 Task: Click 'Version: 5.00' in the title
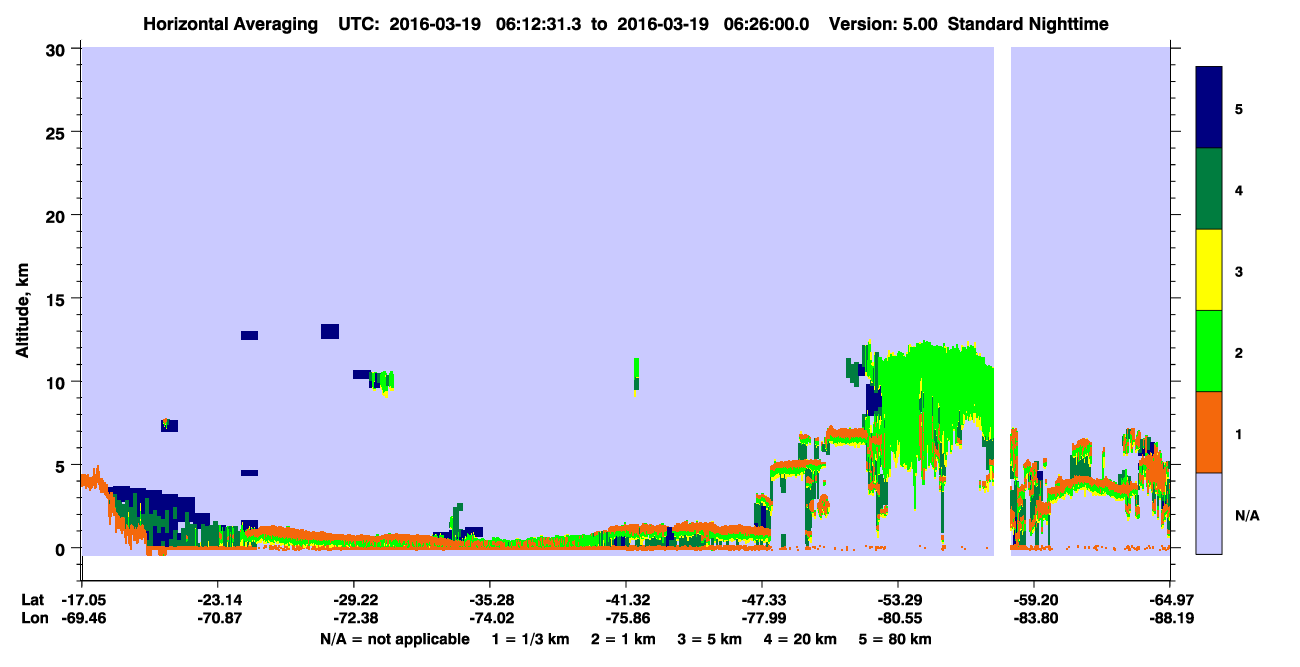click(883, 23)
